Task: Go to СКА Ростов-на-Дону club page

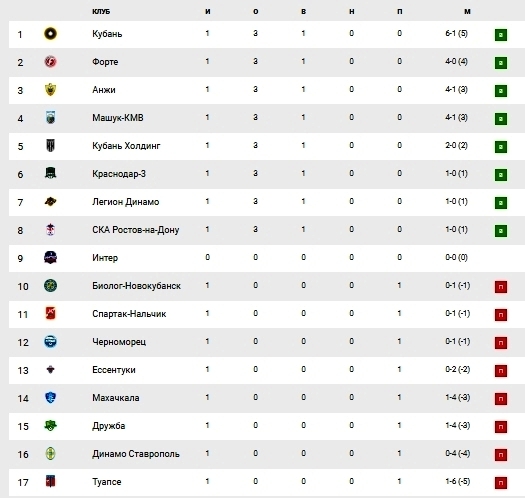Action: point(136,230)
